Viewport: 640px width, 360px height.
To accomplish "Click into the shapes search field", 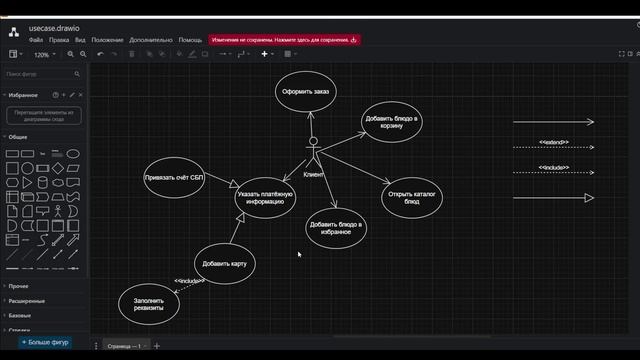I will tap(43, 74).
